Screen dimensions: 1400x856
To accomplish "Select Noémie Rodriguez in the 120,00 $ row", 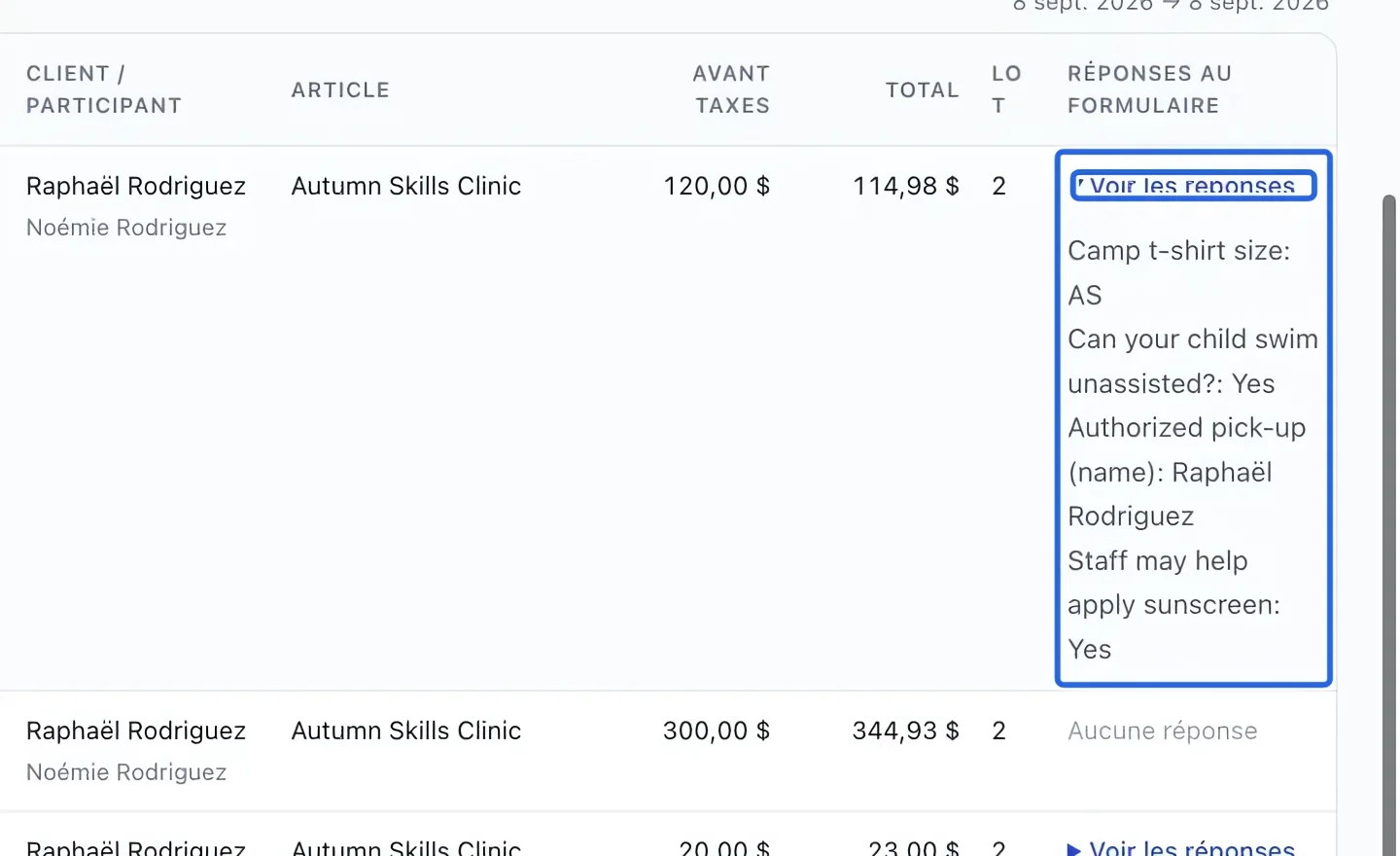I will (x=126, y=228).
